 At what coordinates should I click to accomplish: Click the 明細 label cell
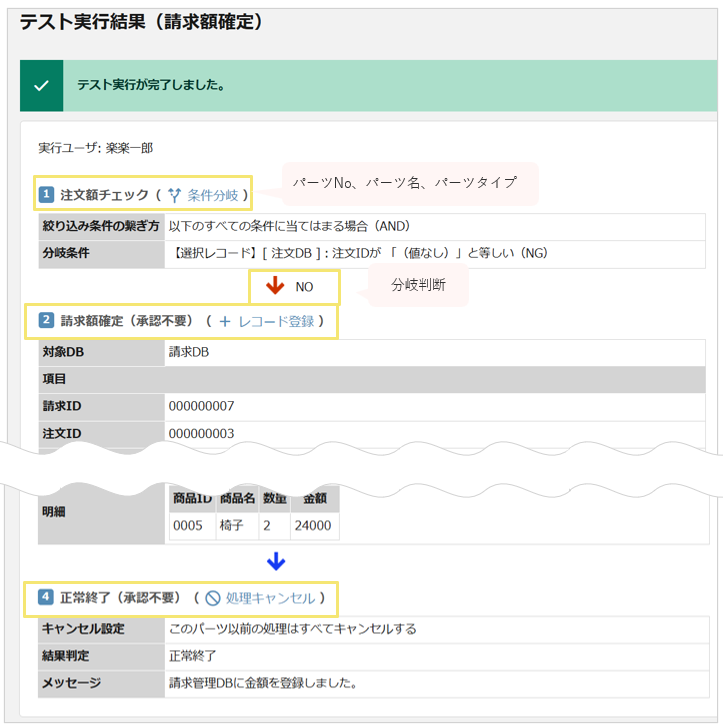(102, 513)
